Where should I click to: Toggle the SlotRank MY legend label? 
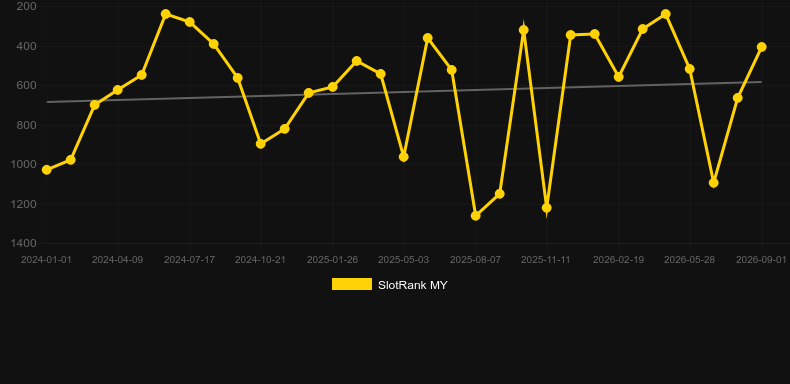[x=413, y=285]
